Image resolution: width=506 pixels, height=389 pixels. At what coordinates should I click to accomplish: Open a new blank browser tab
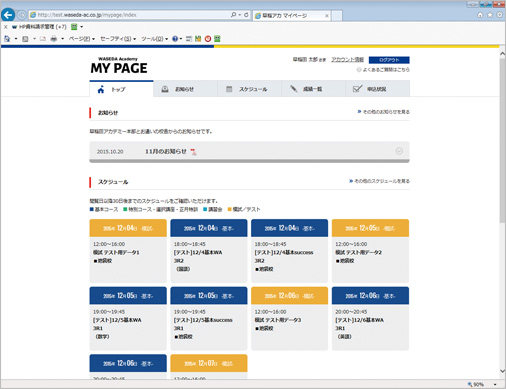pyautogui.click(x=337, y=16)
